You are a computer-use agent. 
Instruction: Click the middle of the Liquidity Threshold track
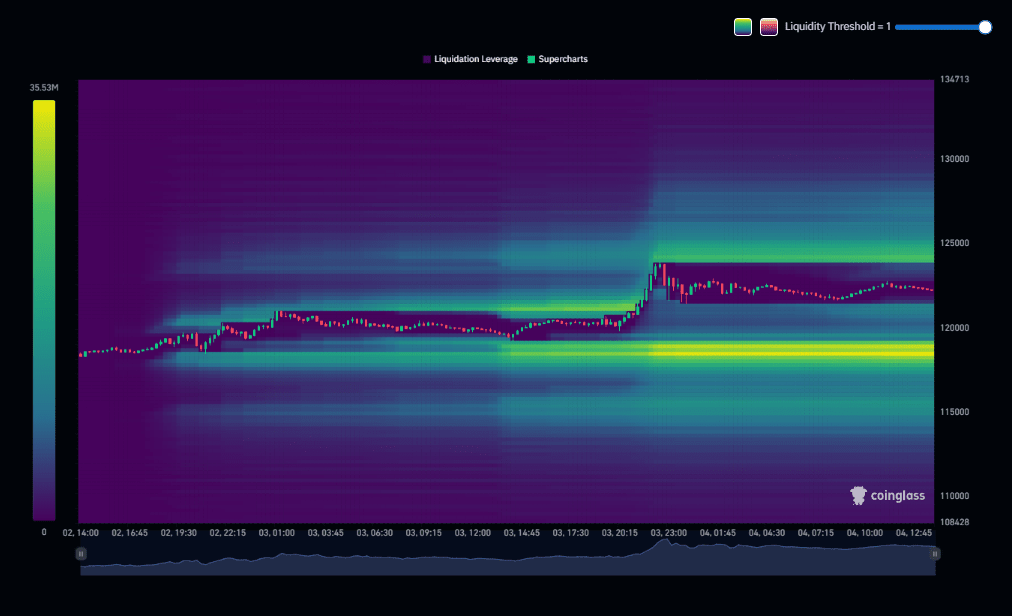[x=940, y=27]
